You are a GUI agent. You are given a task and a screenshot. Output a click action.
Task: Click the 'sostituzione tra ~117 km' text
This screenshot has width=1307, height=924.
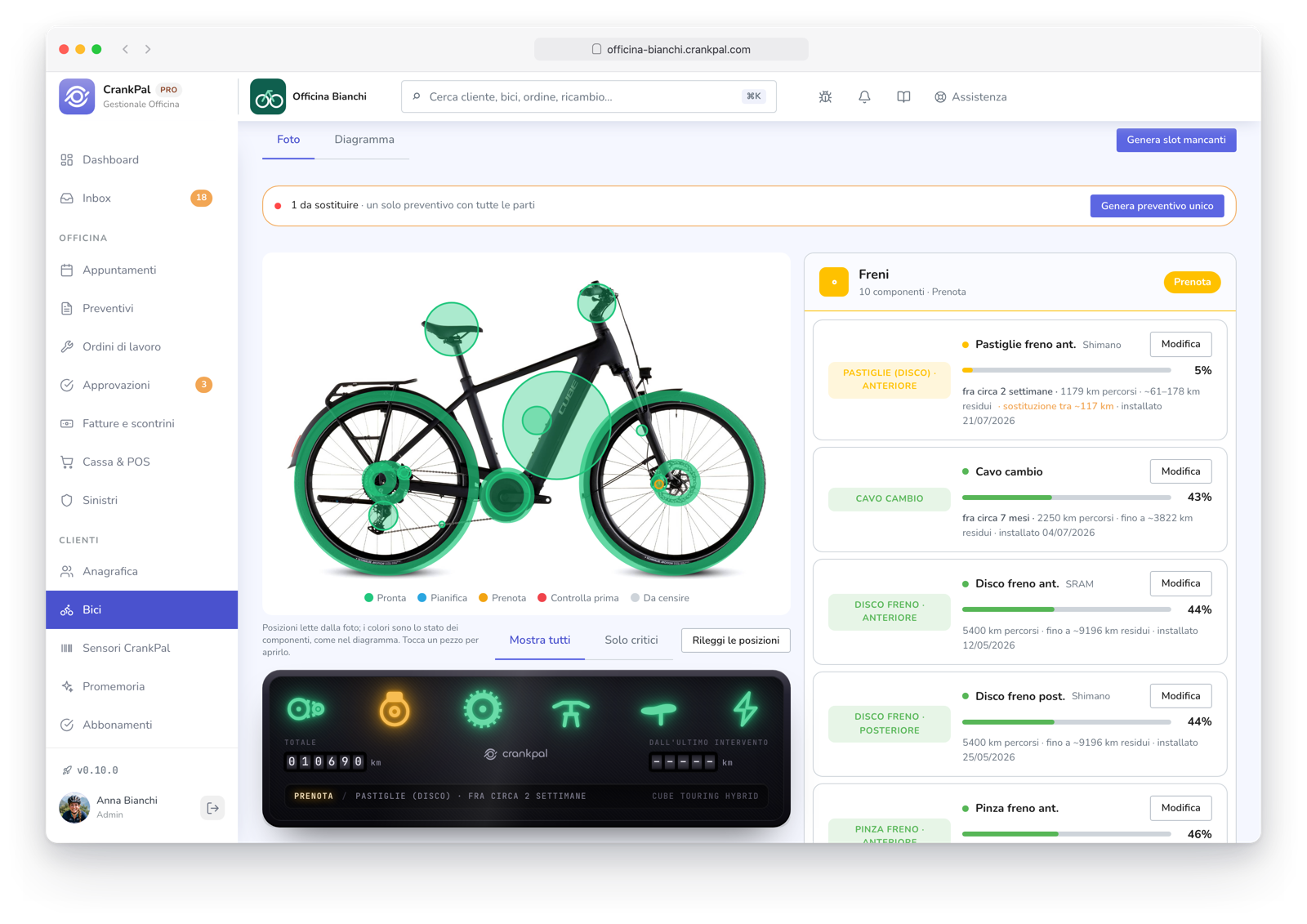(1058, 406)
